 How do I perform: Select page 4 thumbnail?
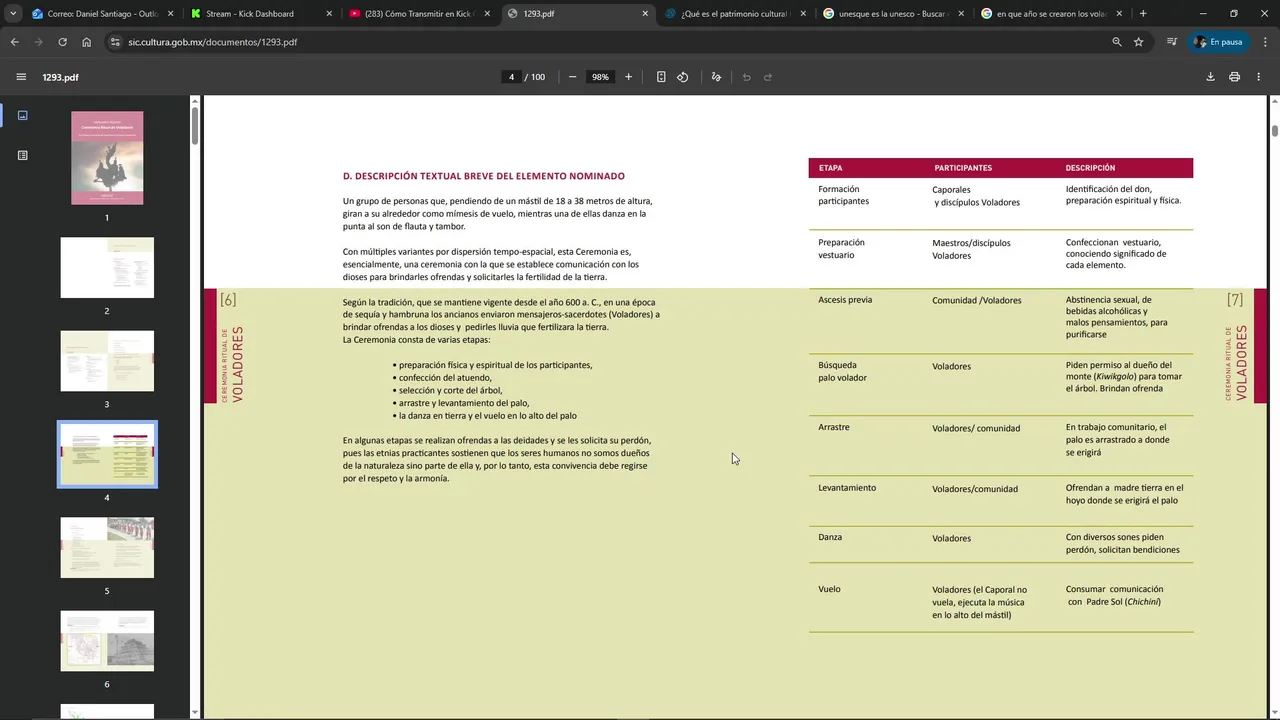click(107, 454)
